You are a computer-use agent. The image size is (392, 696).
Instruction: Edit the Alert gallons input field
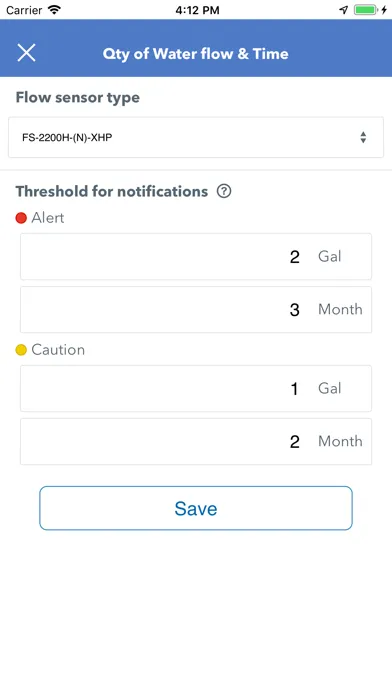pyautogui.click(x=196, y=257)
